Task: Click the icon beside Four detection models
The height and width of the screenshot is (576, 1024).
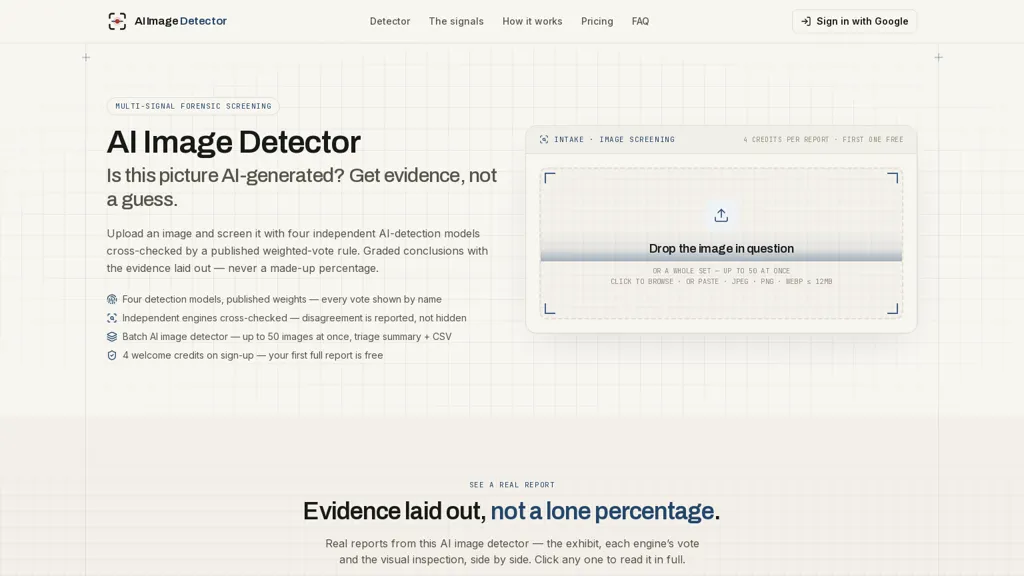Action: [112, 299]
